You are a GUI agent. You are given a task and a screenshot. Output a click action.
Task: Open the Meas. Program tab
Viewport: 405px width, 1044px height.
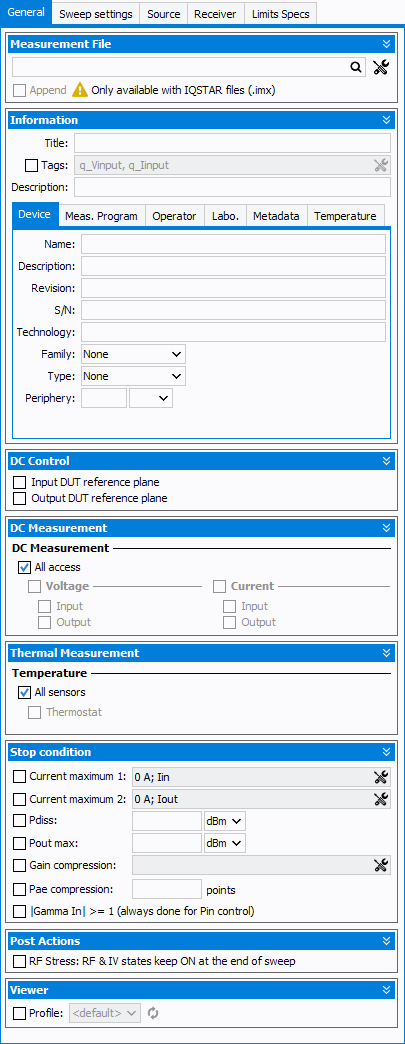101,216
